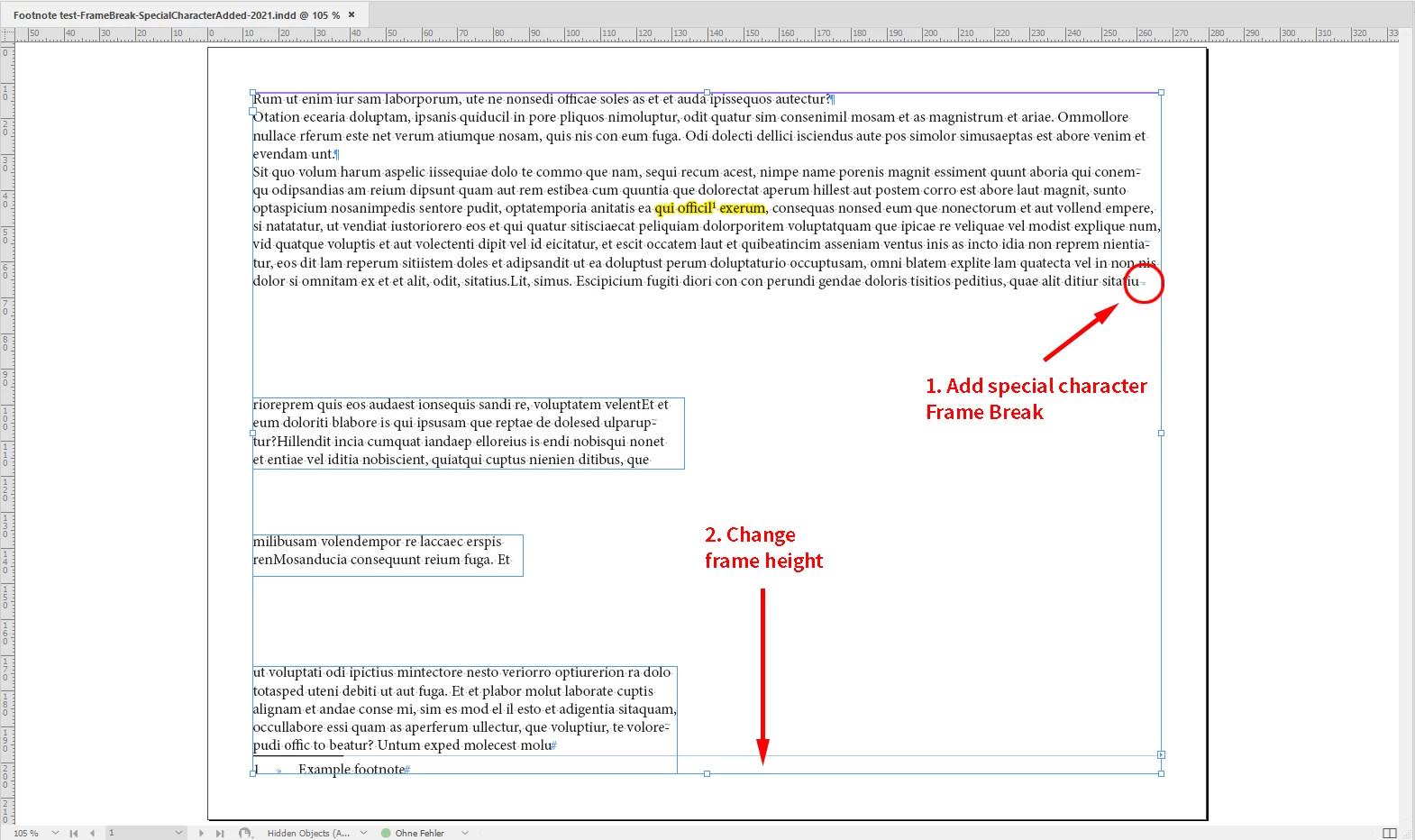Image resolution: width=1415 pixels, height=840 pixels.
Task: Go to last page button
Action: (219, 833)
